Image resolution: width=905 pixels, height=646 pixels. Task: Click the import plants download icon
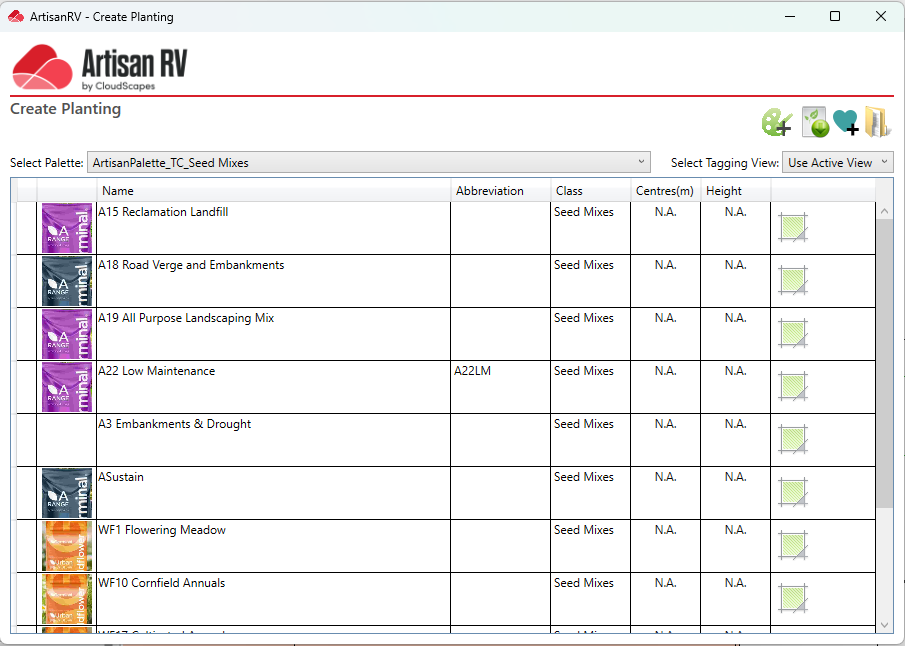[816, 122]
